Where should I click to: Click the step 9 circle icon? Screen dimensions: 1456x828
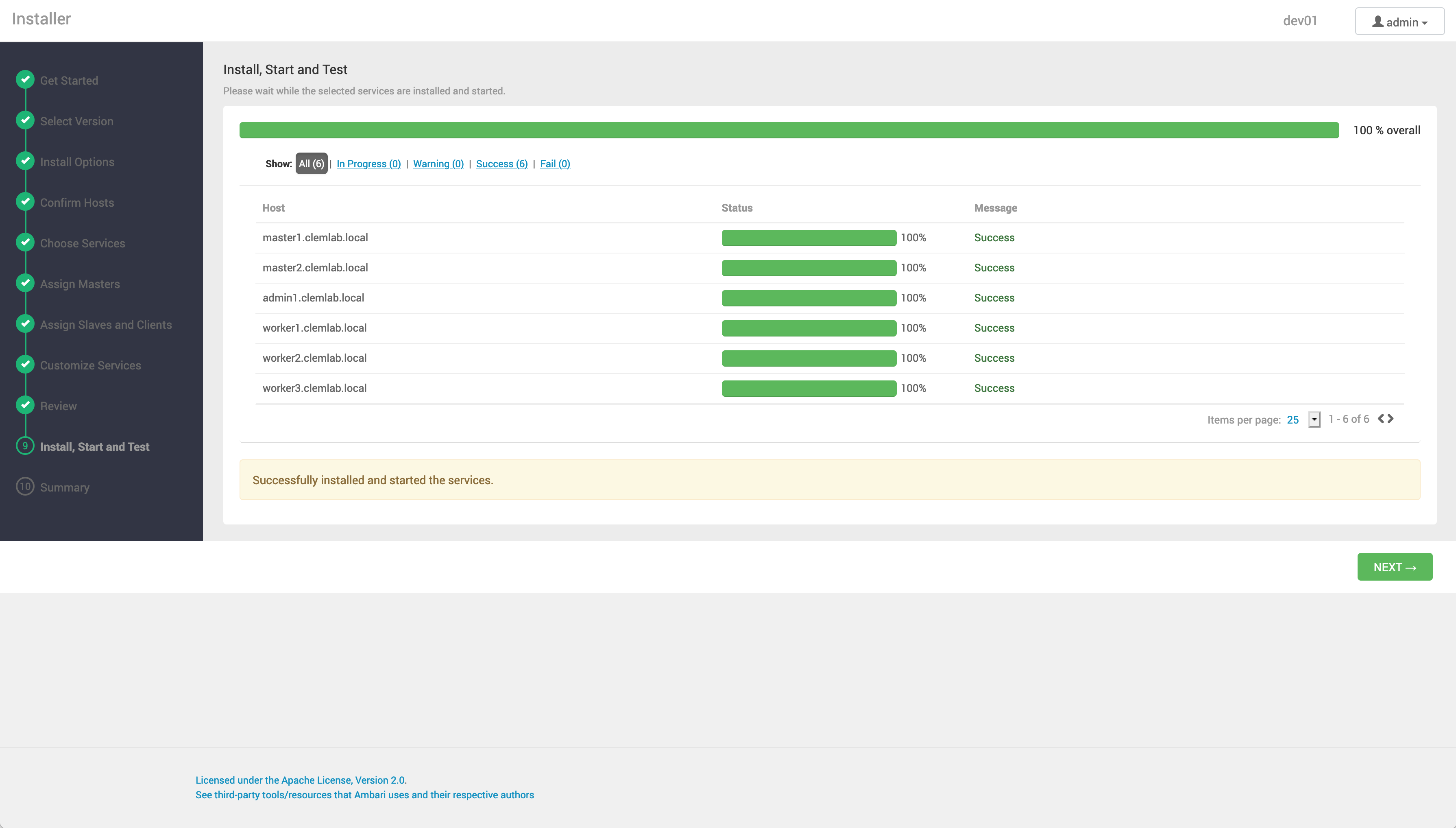[25, 446]
